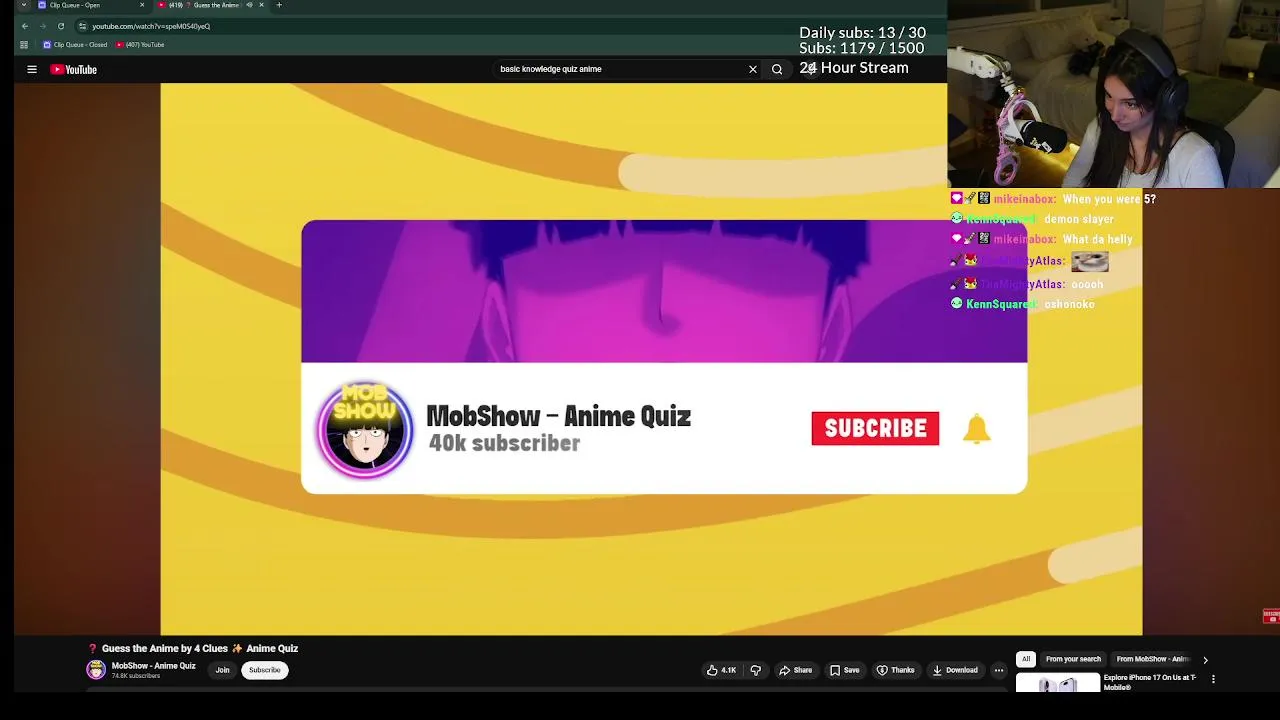Select the All filter chip
The width and height of the screenshot is (1280, 720).
[1026, 659]
